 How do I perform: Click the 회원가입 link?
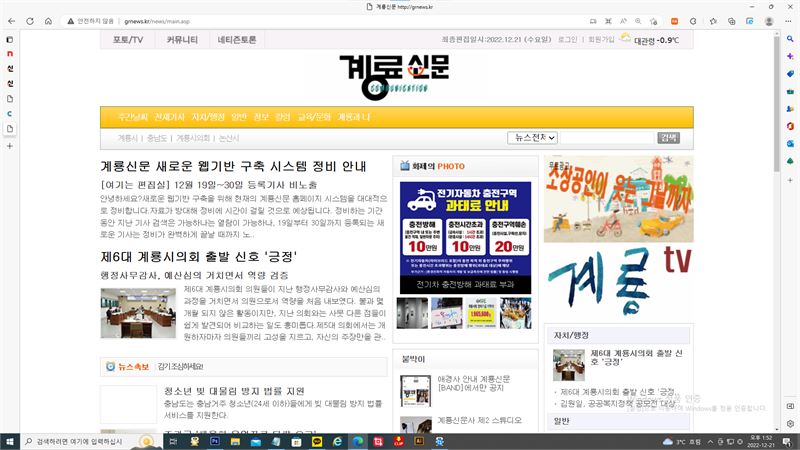[x=601, y=39]
